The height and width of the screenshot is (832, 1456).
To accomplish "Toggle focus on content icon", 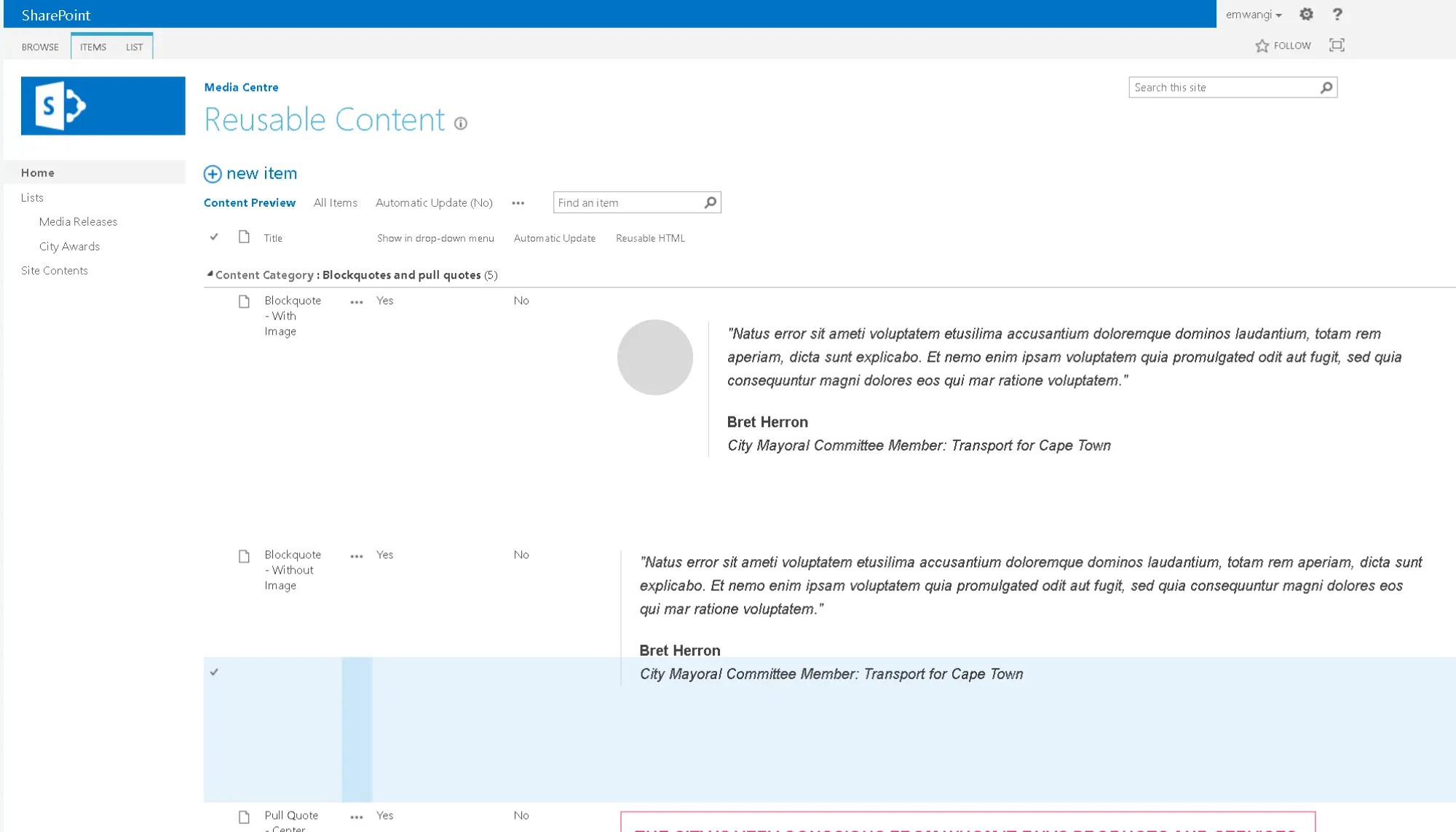I will [x=1337, y=45].
